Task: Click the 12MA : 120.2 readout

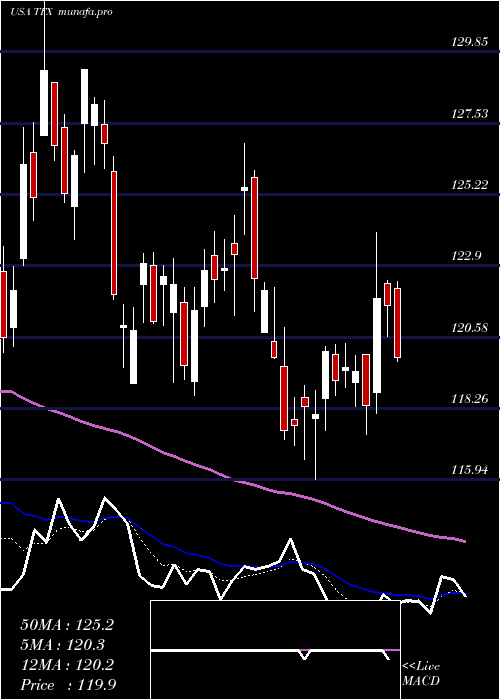Action: pos(67,665)
